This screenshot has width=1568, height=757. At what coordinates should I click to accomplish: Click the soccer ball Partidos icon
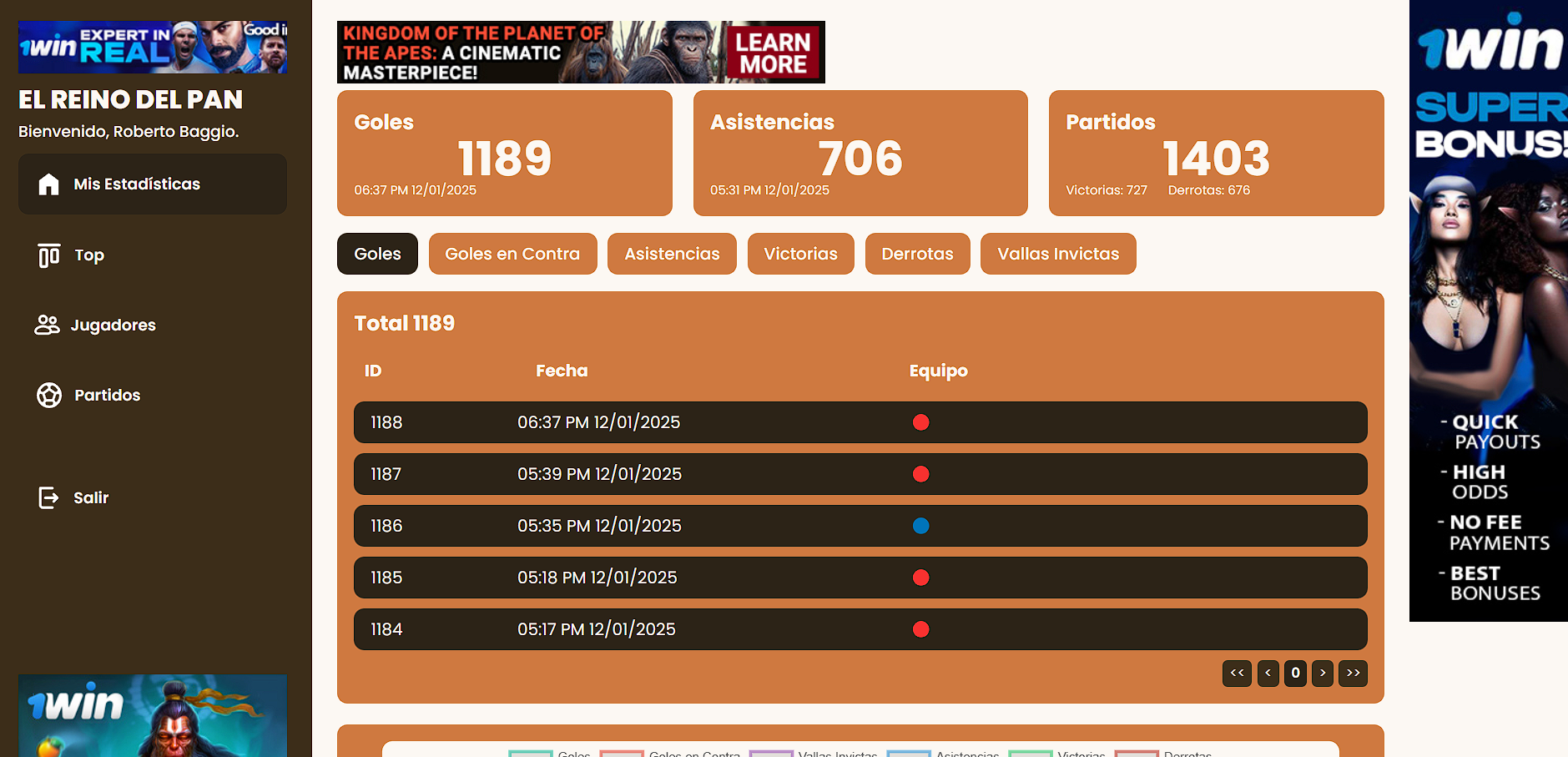coord(48,396)
